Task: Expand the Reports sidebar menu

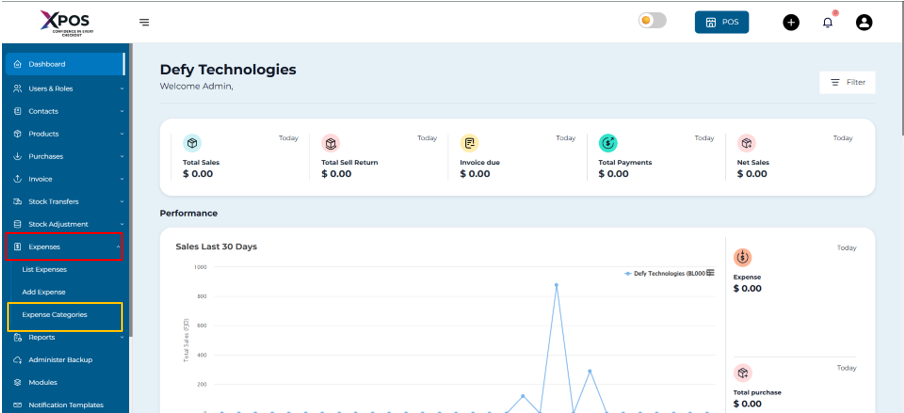Action: 63,338
